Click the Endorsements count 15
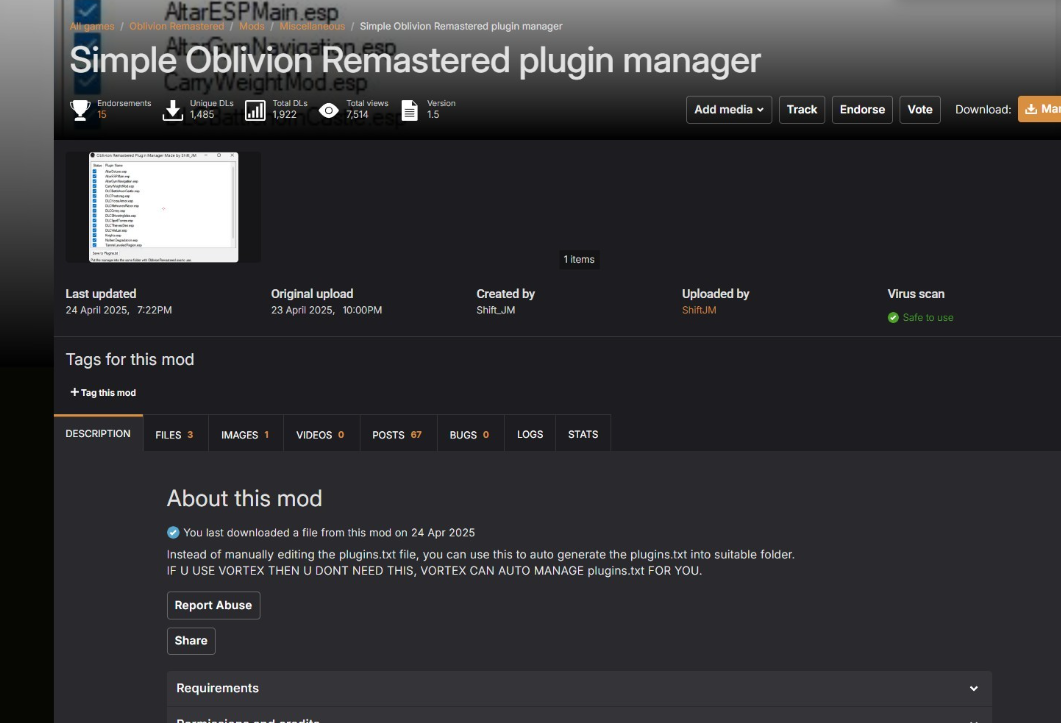This screenshot has width=1061, height=723. [x=101, y=114]
